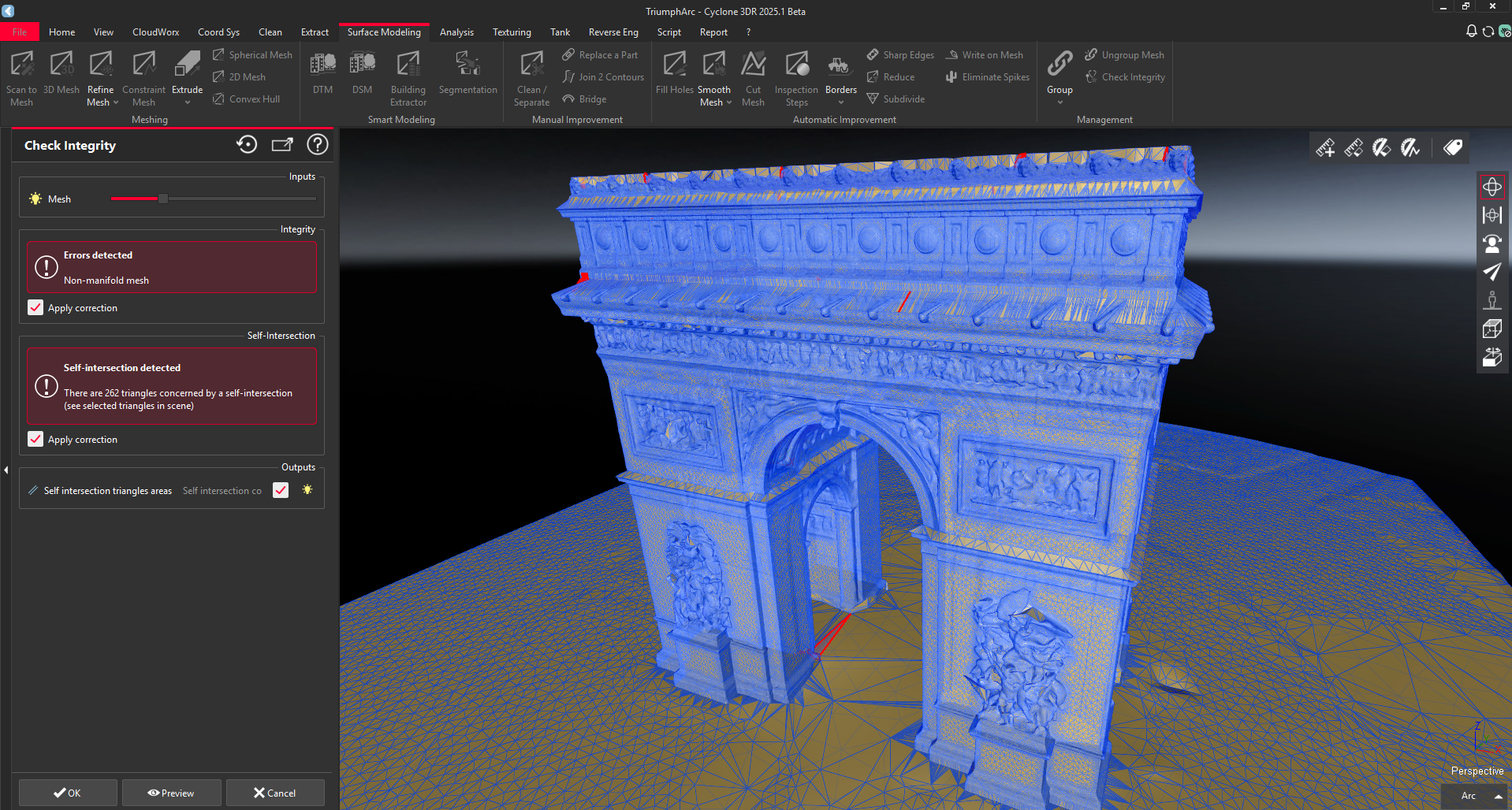Expand the Group dropdown arrow
The image size is (1512, 810).
pos(1060,102)
